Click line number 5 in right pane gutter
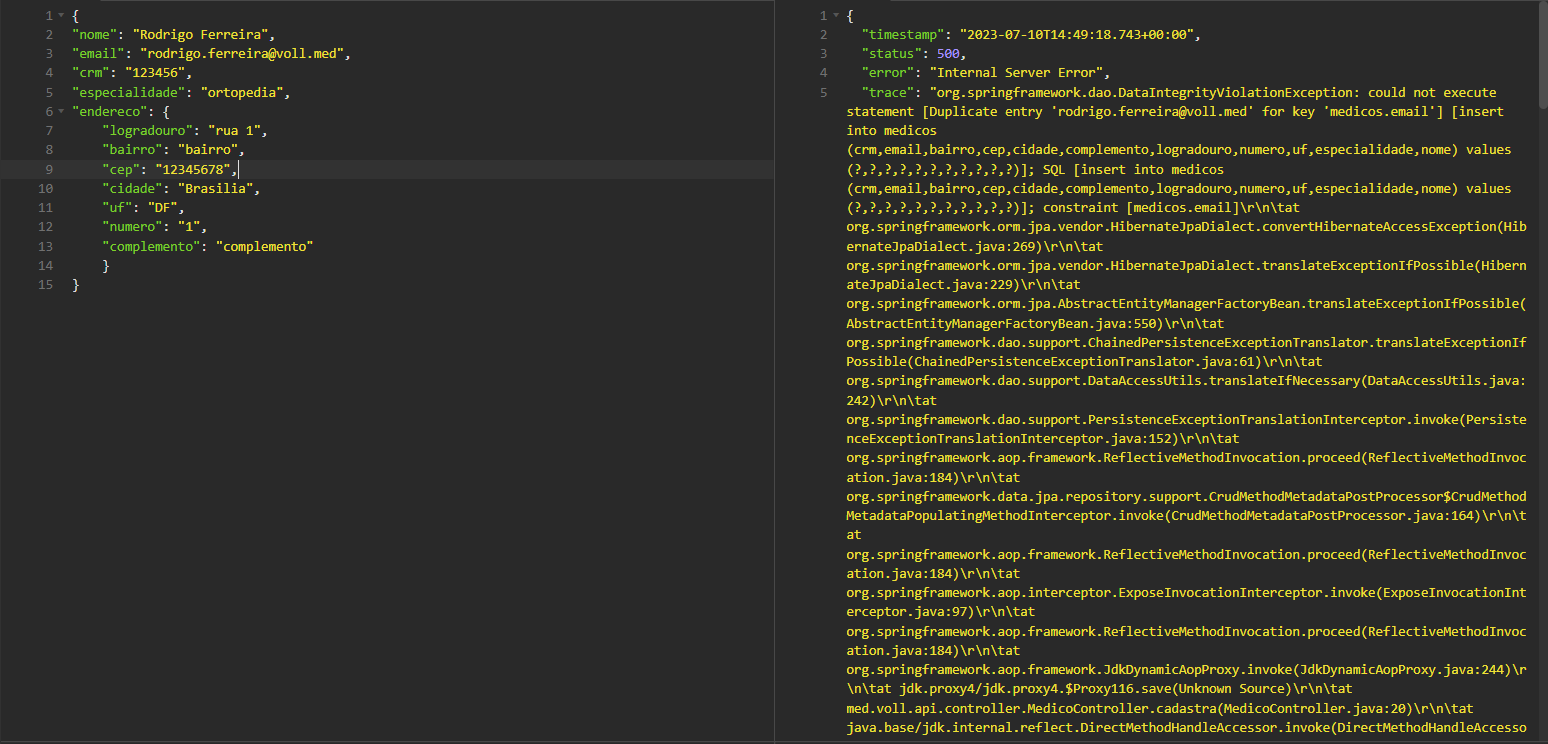Screen dimensions: 1548x744 click(x=823, y=93)
